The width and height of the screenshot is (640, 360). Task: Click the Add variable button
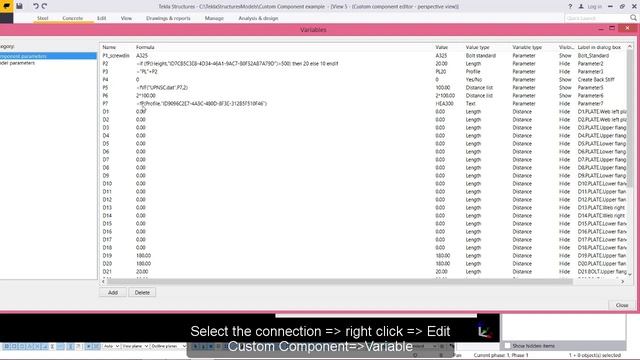tap(113, 293)
